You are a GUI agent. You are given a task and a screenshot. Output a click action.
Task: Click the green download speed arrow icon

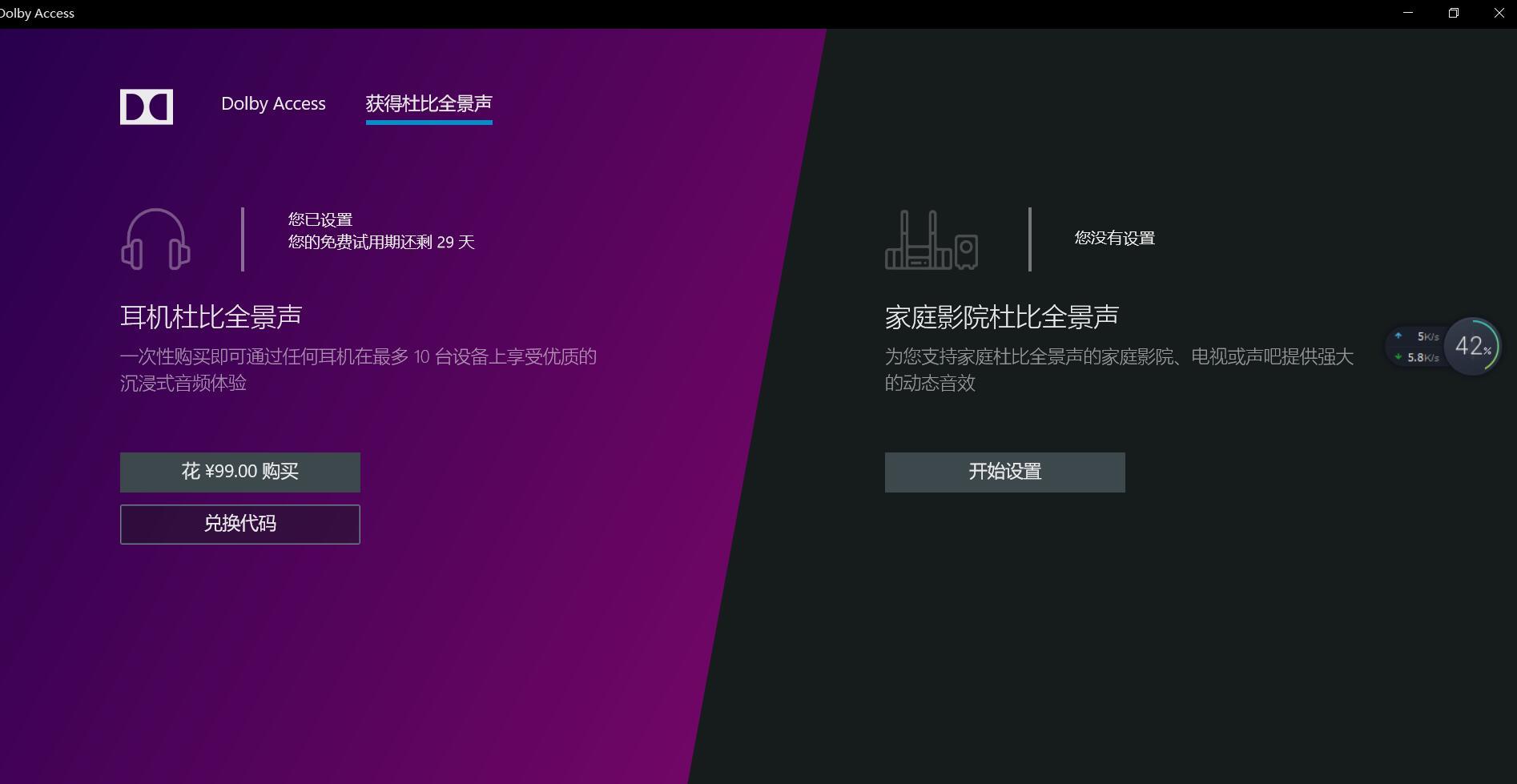tap(1399, 358)
